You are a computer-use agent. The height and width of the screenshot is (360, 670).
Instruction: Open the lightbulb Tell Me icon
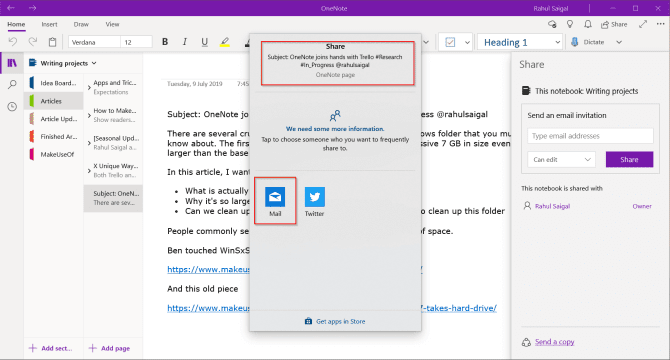(570, 24)
